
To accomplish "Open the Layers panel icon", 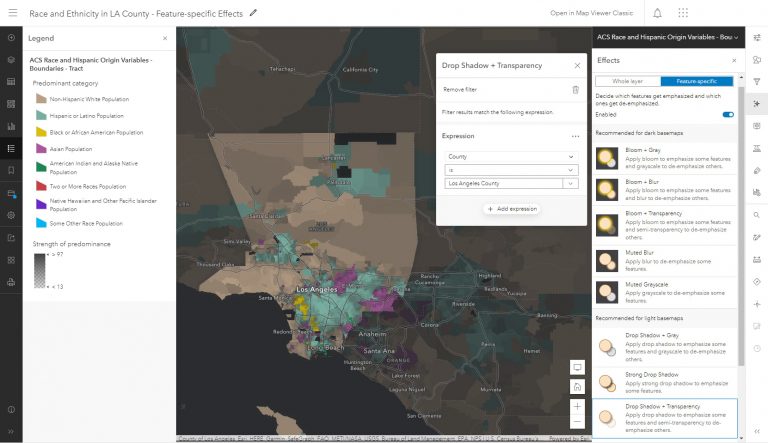I will [x=11, y=59].
